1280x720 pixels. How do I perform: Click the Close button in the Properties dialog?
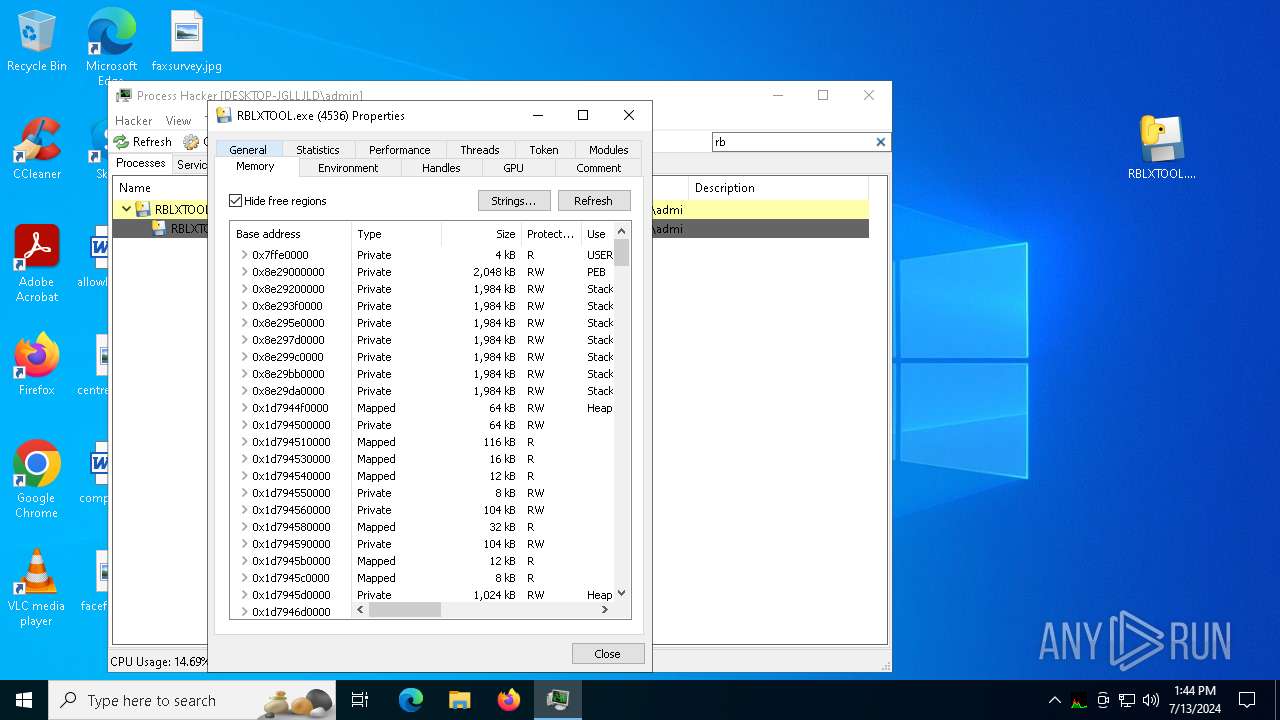[607, 653]
